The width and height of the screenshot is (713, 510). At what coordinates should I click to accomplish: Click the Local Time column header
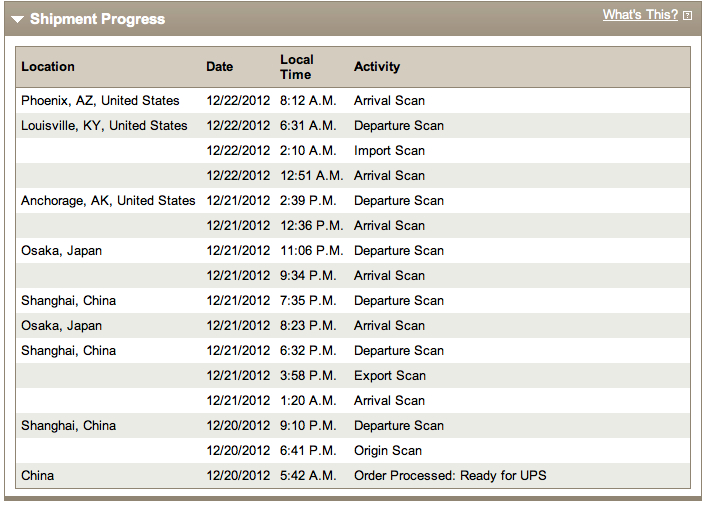pyautogui.click(x=297, y=67)
